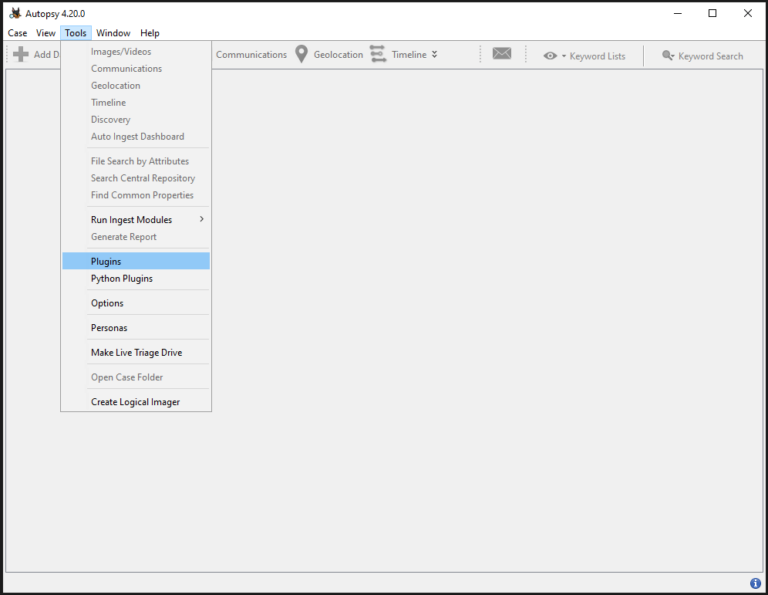Click the Keyword Search key icon
Image resolution: width=768 pixels, height=595 pixels.
[668, 56]
